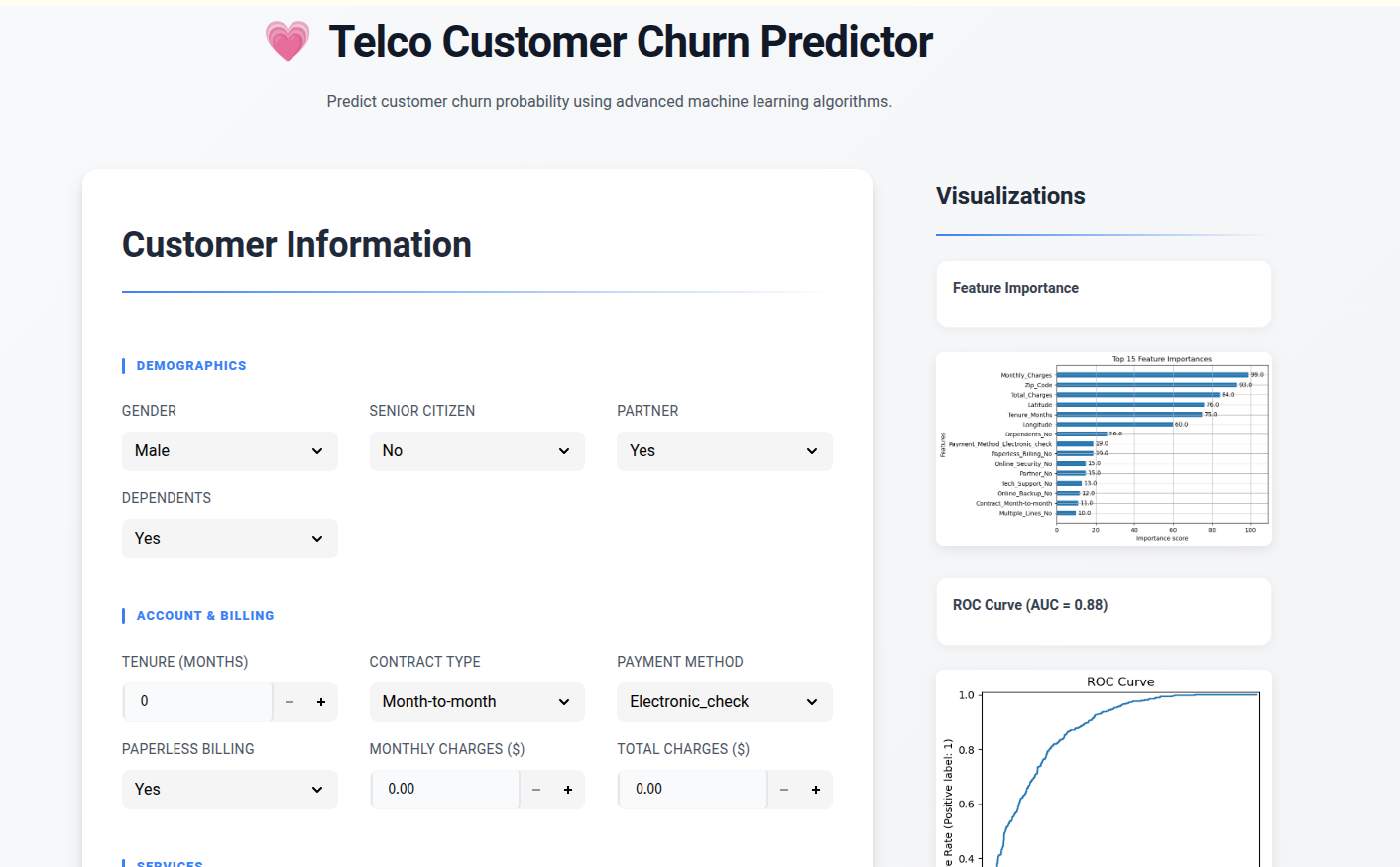Select a Contract Type option
This screenshot has height=867, width=1400.
477,702
